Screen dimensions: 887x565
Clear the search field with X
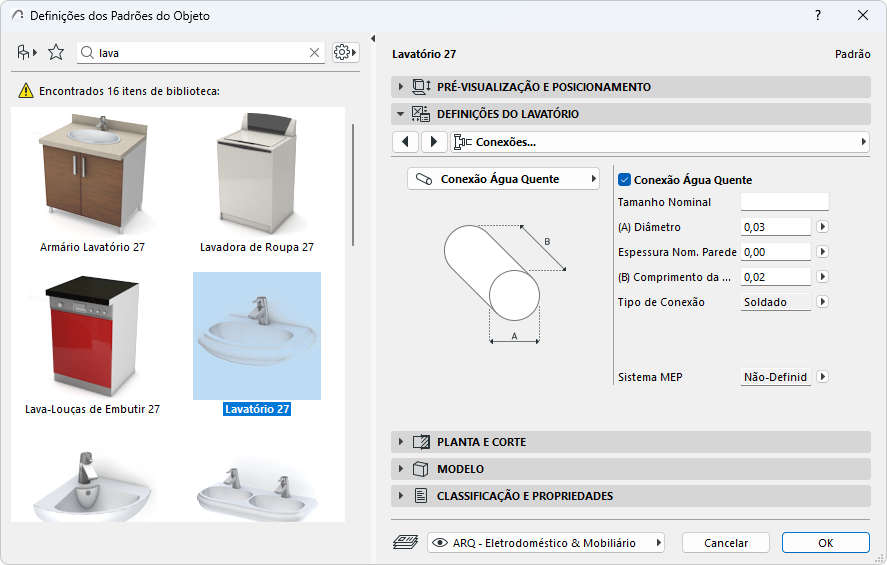click(314, 53)
